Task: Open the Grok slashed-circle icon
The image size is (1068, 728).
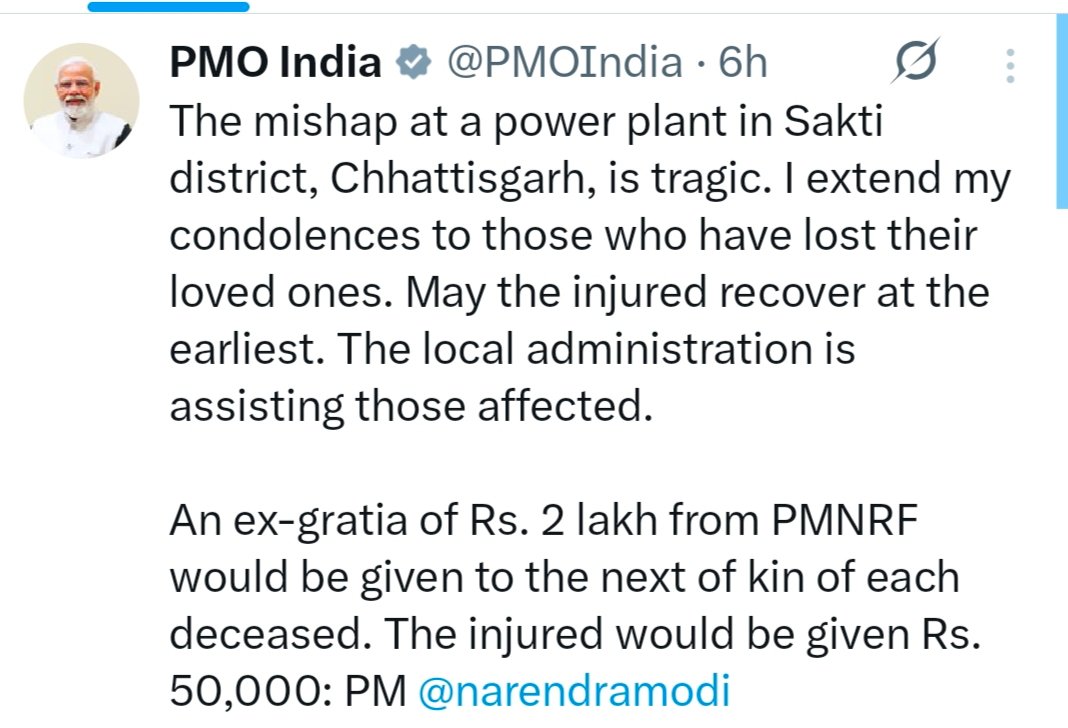Action: click(x=916, y=65)
